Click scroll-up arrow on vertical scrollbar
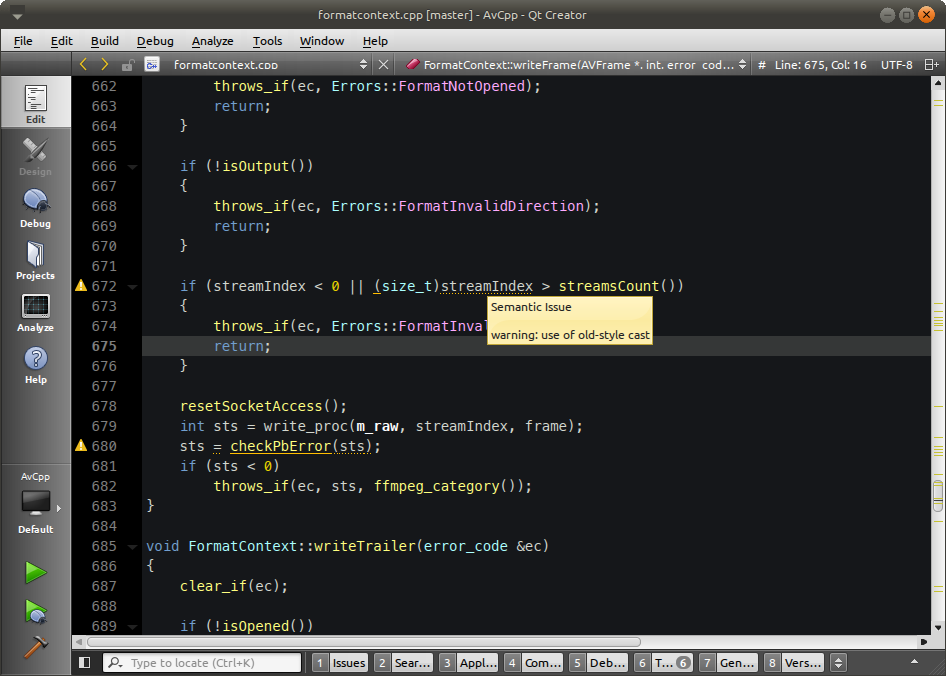Image resolution: width=946 pixels, height=676 pixels. coord(938,83)
